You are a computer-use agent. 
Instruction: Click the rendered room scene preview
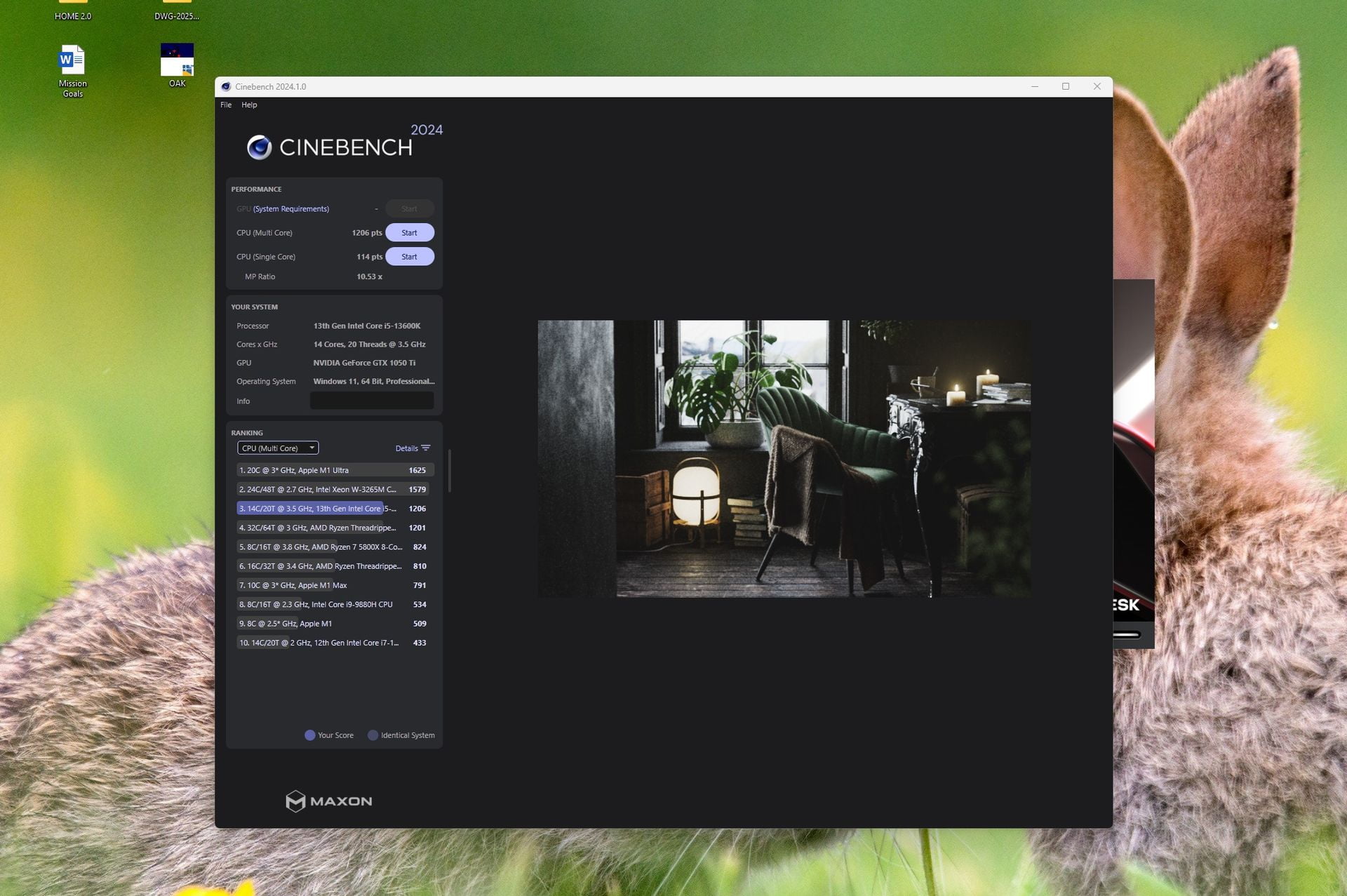[784, 459]
